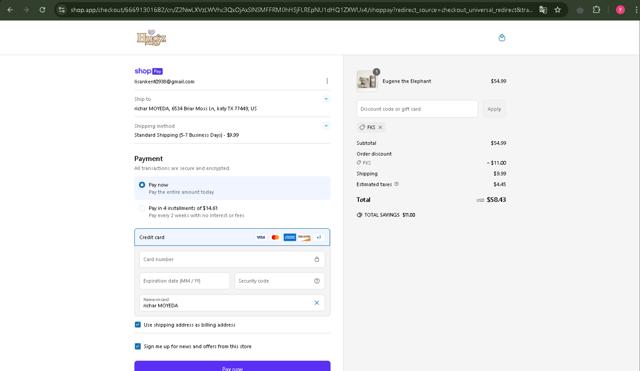Click the - $11.00 order discount value

point(496,163)
